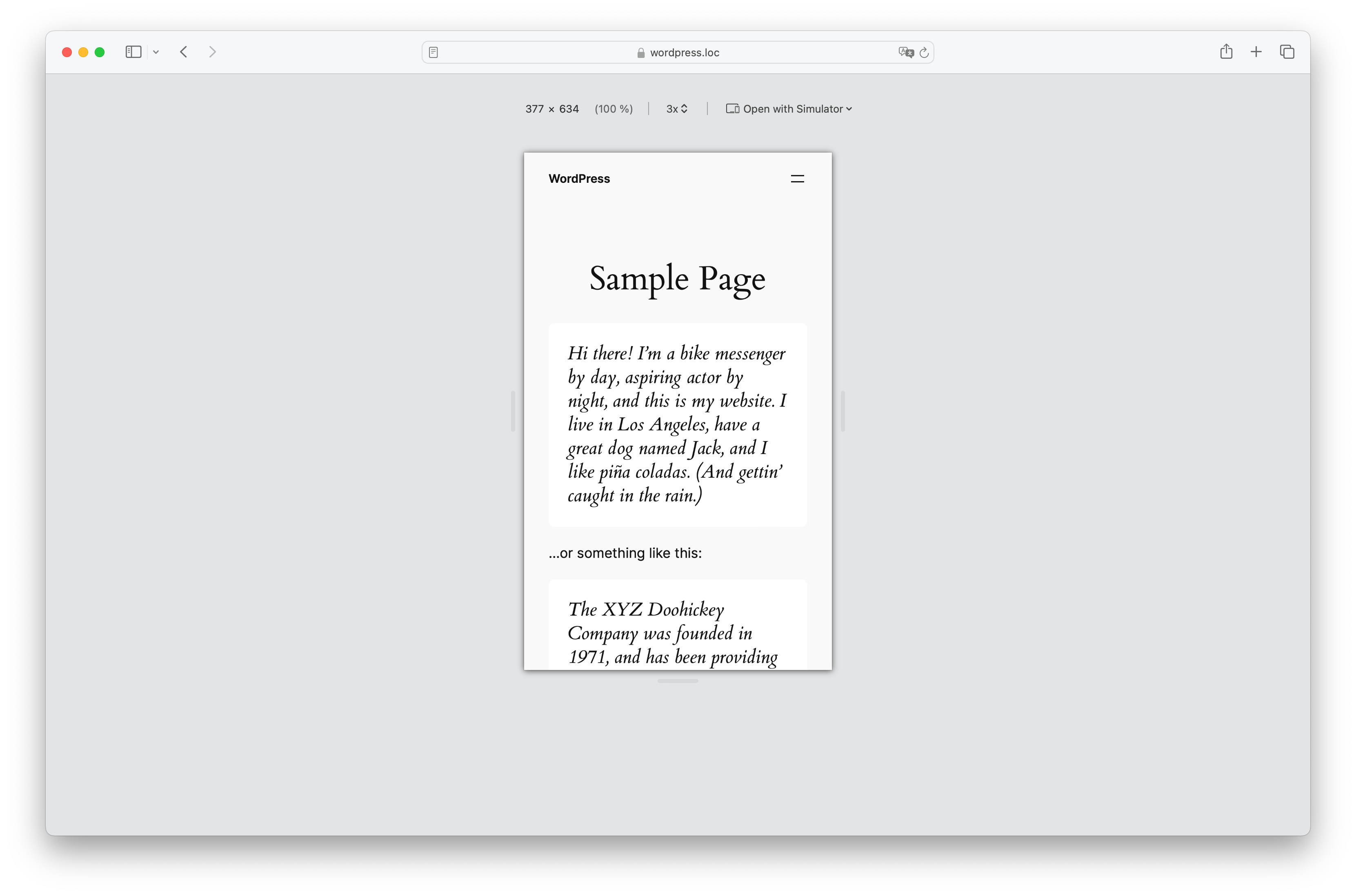This screenshot has height=896, width=1356.
Task: Click the '...or something like this:' text
Action: pos(625,553)
